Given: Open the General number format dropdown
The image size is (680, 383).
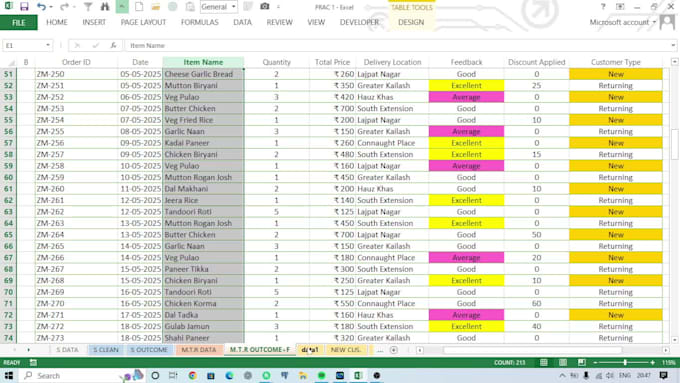Looking at the screenshot, I should click(233, 7).
